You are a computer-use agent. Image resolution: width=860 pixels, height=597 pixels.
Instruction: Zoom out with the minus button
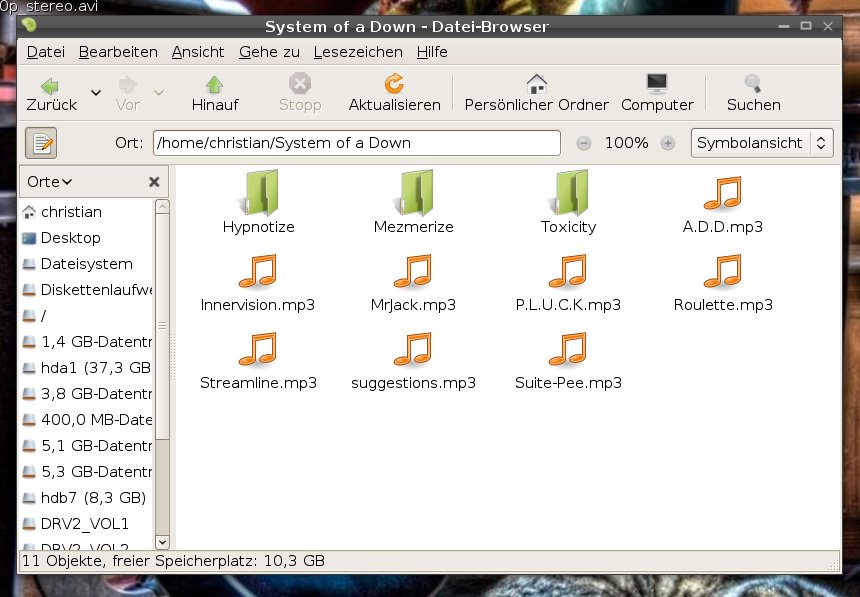(584, 143)
